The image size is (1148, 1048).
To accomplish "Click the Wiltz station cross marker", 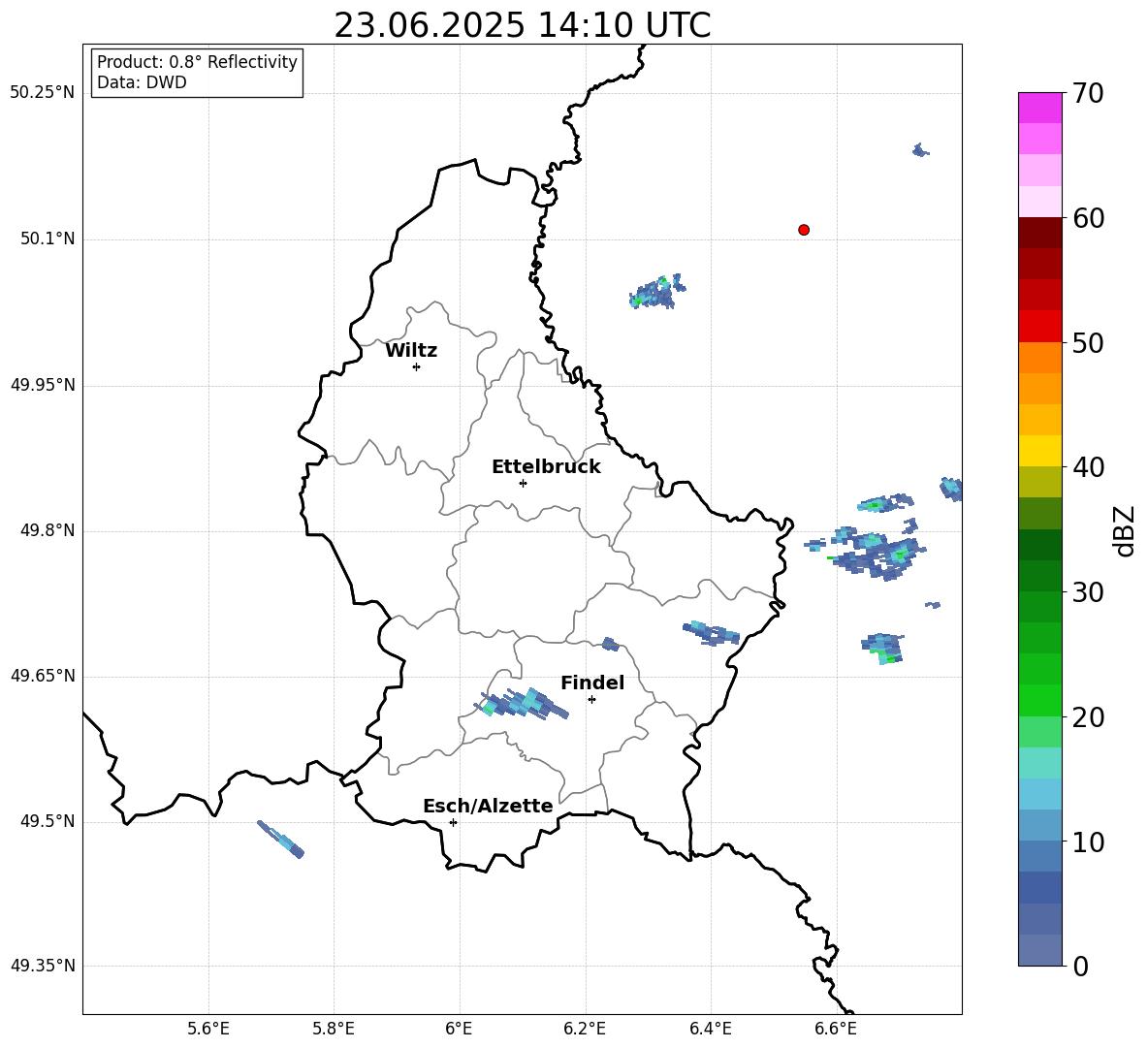I will tap(417, 366).
